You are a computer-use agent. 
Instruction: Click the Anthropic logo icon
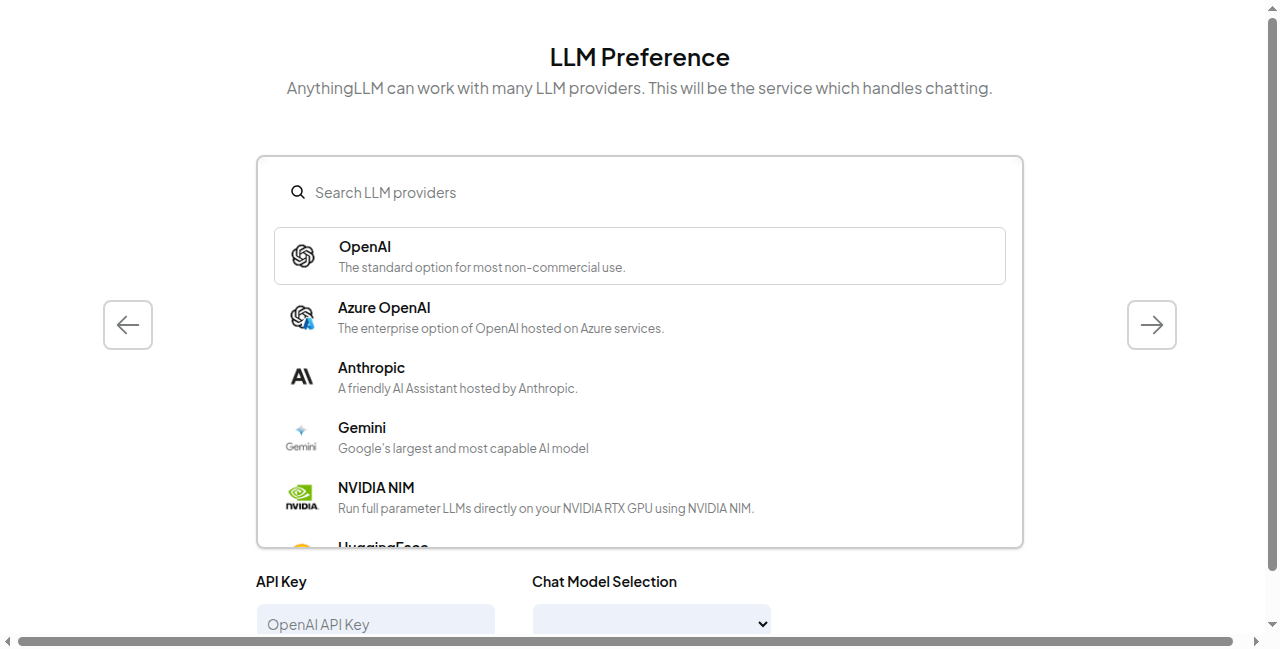[x=302, y=376]
